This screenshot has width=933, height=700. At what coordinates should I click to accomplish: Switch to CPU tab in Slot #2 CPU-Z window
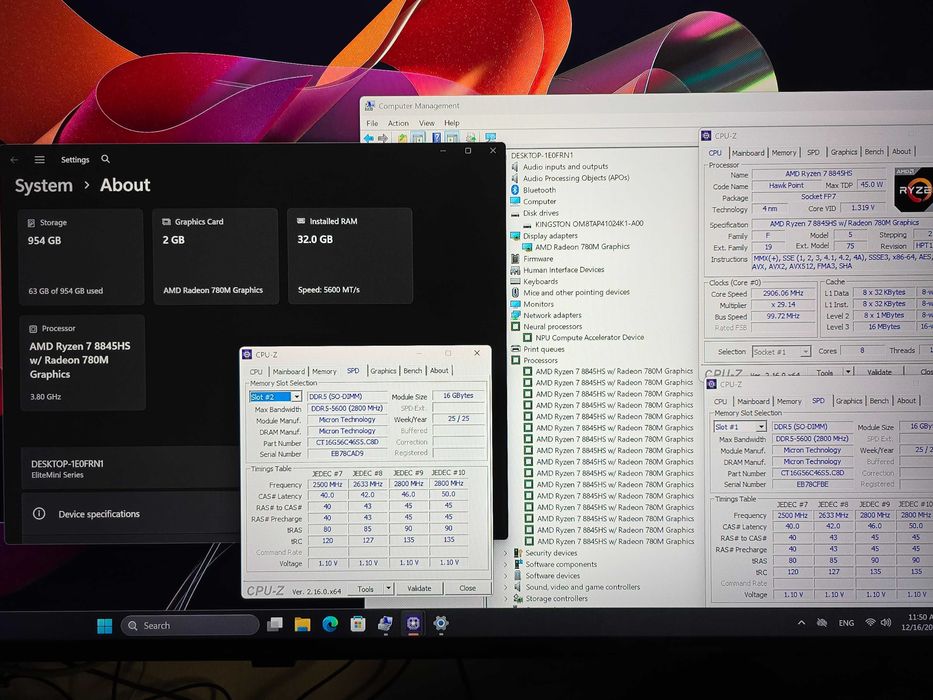256,371
